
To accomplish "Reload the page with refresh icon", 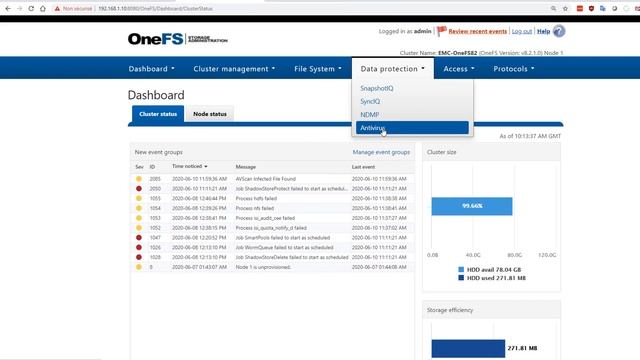I will (31, 9).
